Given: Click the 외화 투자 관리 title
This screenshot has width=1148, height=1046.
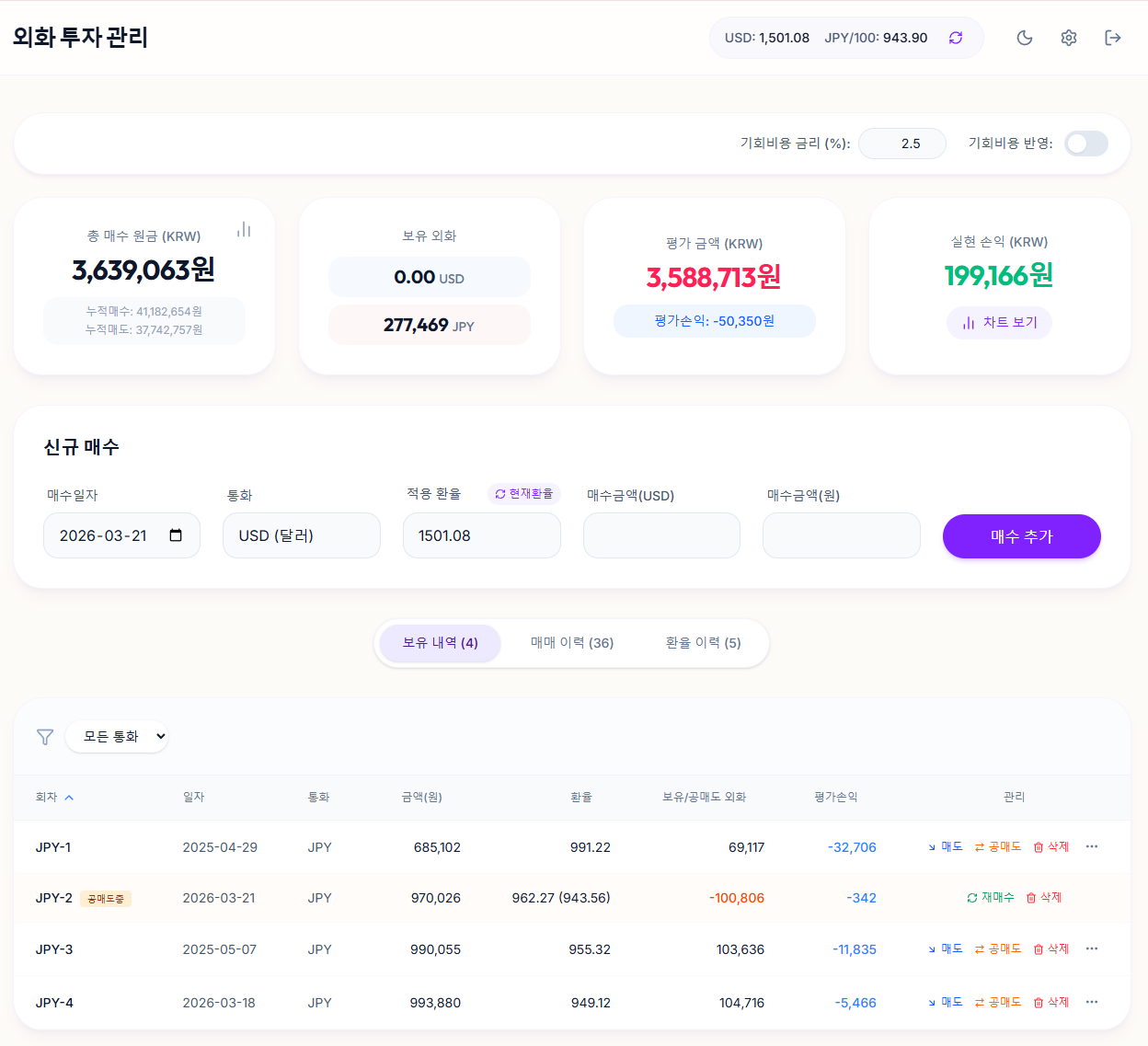Looking at the screenshot, I should click(x=80, y=38).
